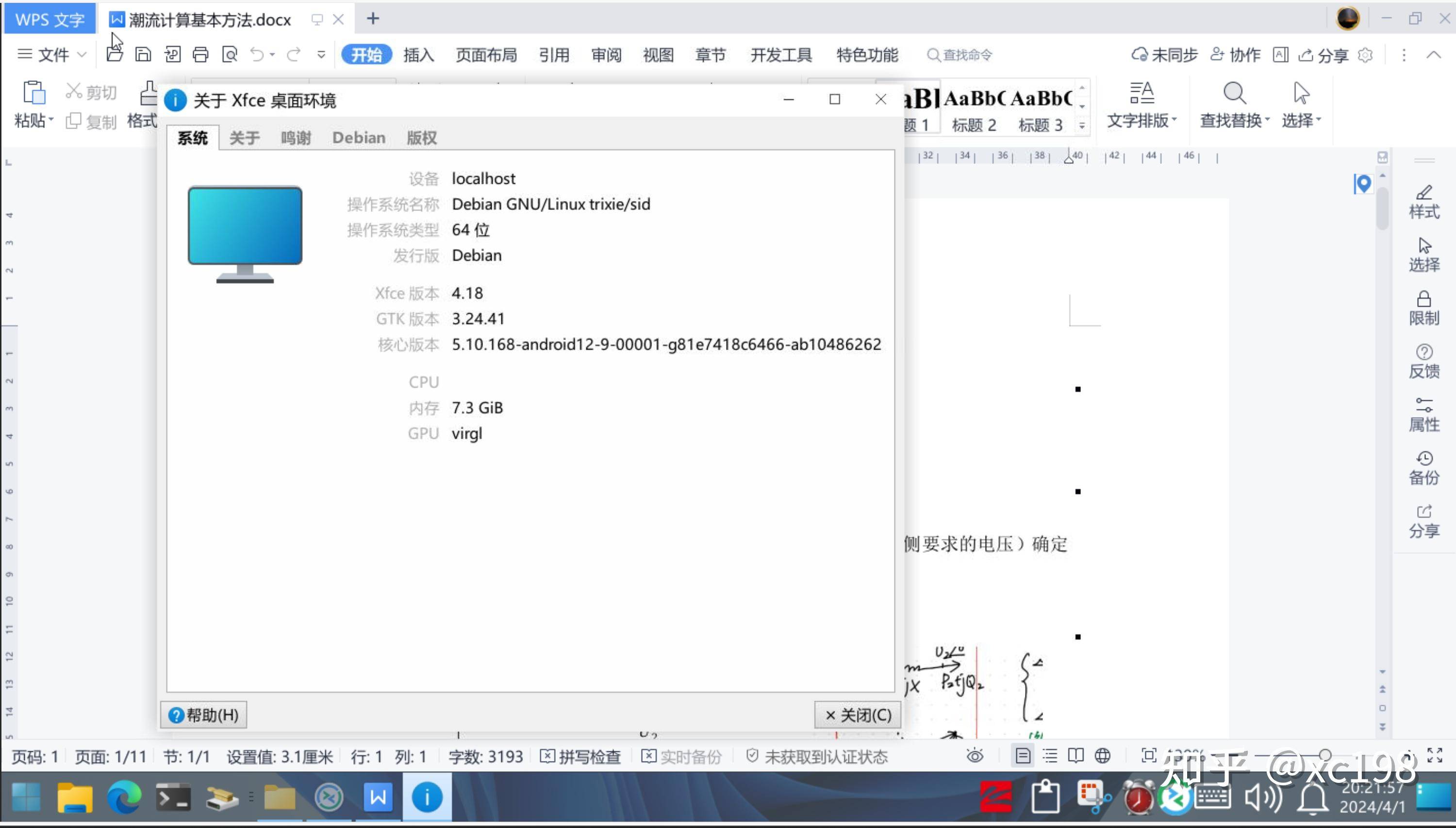Screen dimensions: 1456x828
Task: Open Edge browser from the taskbar
Action: click(124, 797)
